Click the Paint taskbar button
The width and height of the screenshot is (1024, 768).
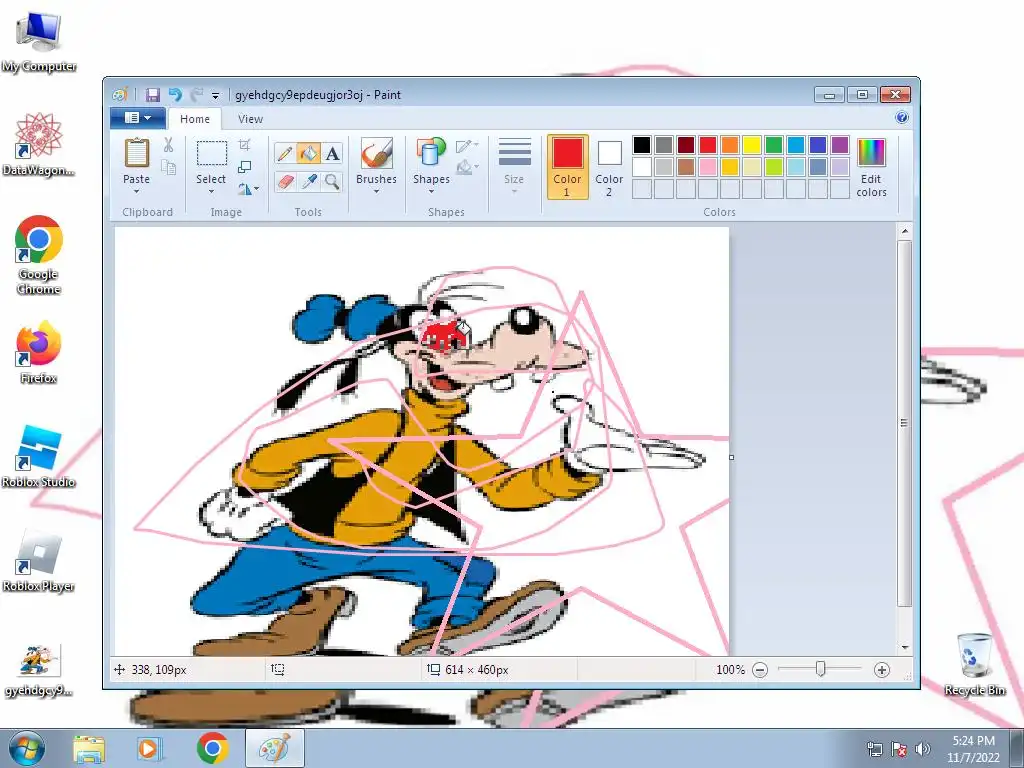(274, 749)
